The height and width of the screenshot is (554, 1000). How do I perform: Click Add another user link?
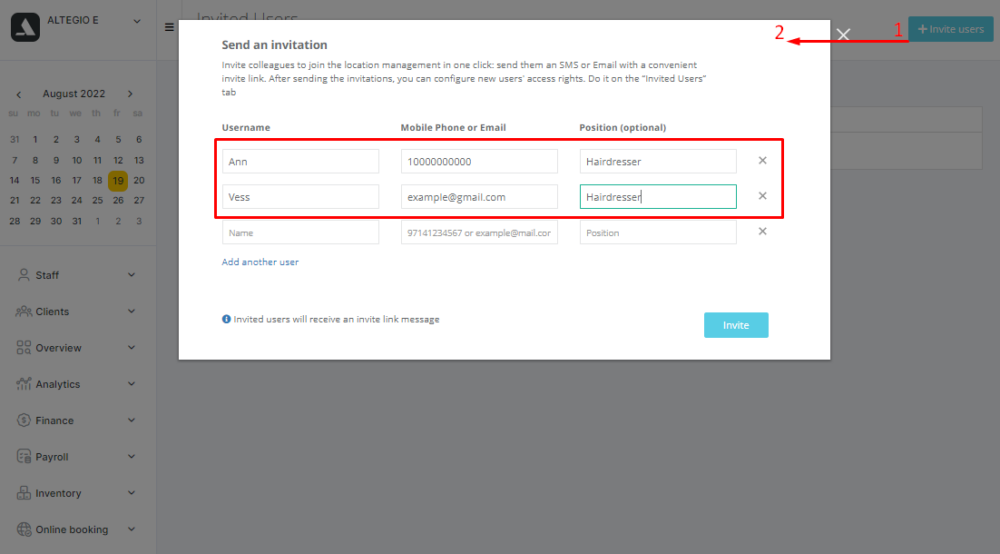[260, 262]
